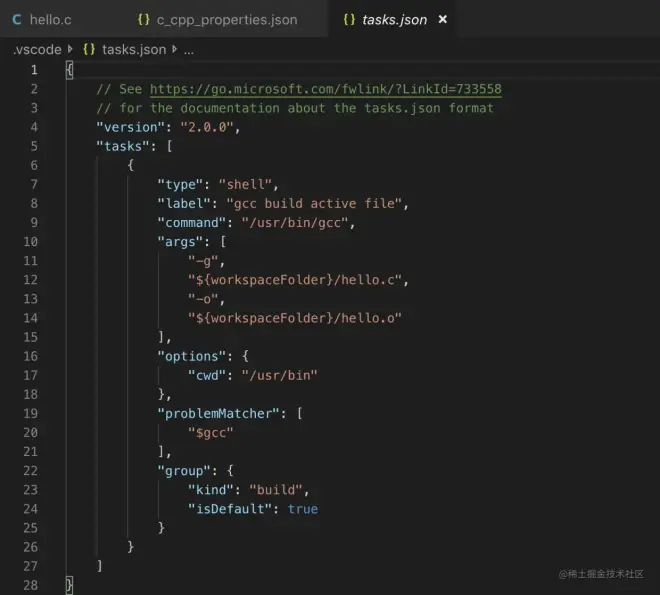Click the "kind" key text
The image size is (660, 595).
[x=210, y=490]
